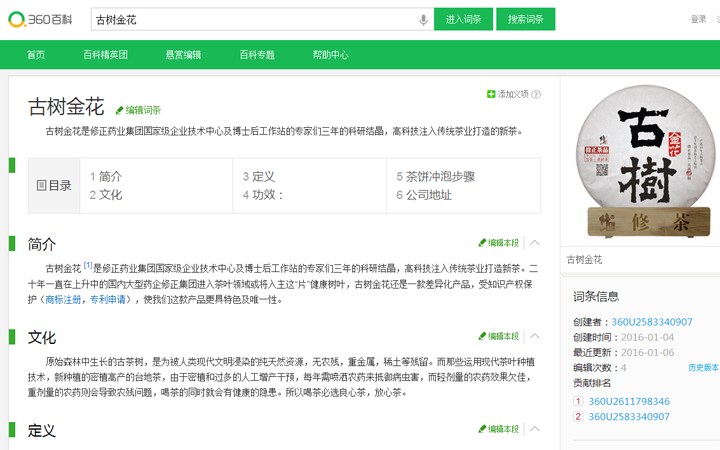This screenshot has width=720, height=450.
Task: Jump to contents entry 6 公司地址
Action: click(x=424, y=195)
